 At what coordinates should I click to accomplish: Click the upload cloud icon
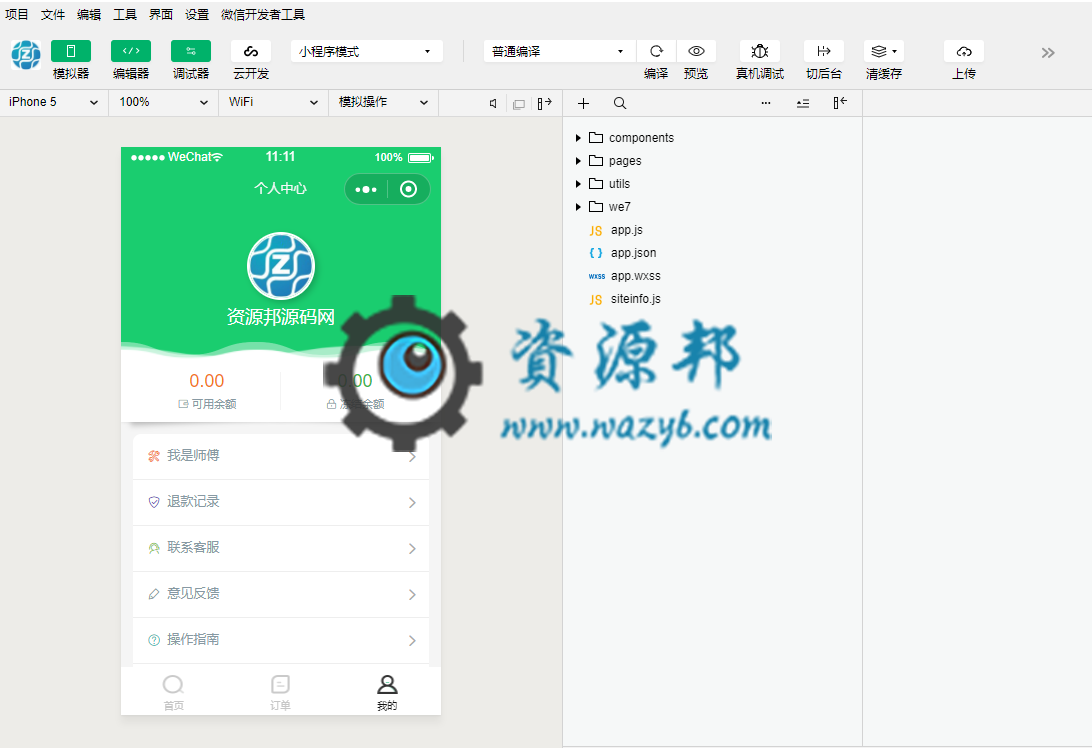coord(964,52)
